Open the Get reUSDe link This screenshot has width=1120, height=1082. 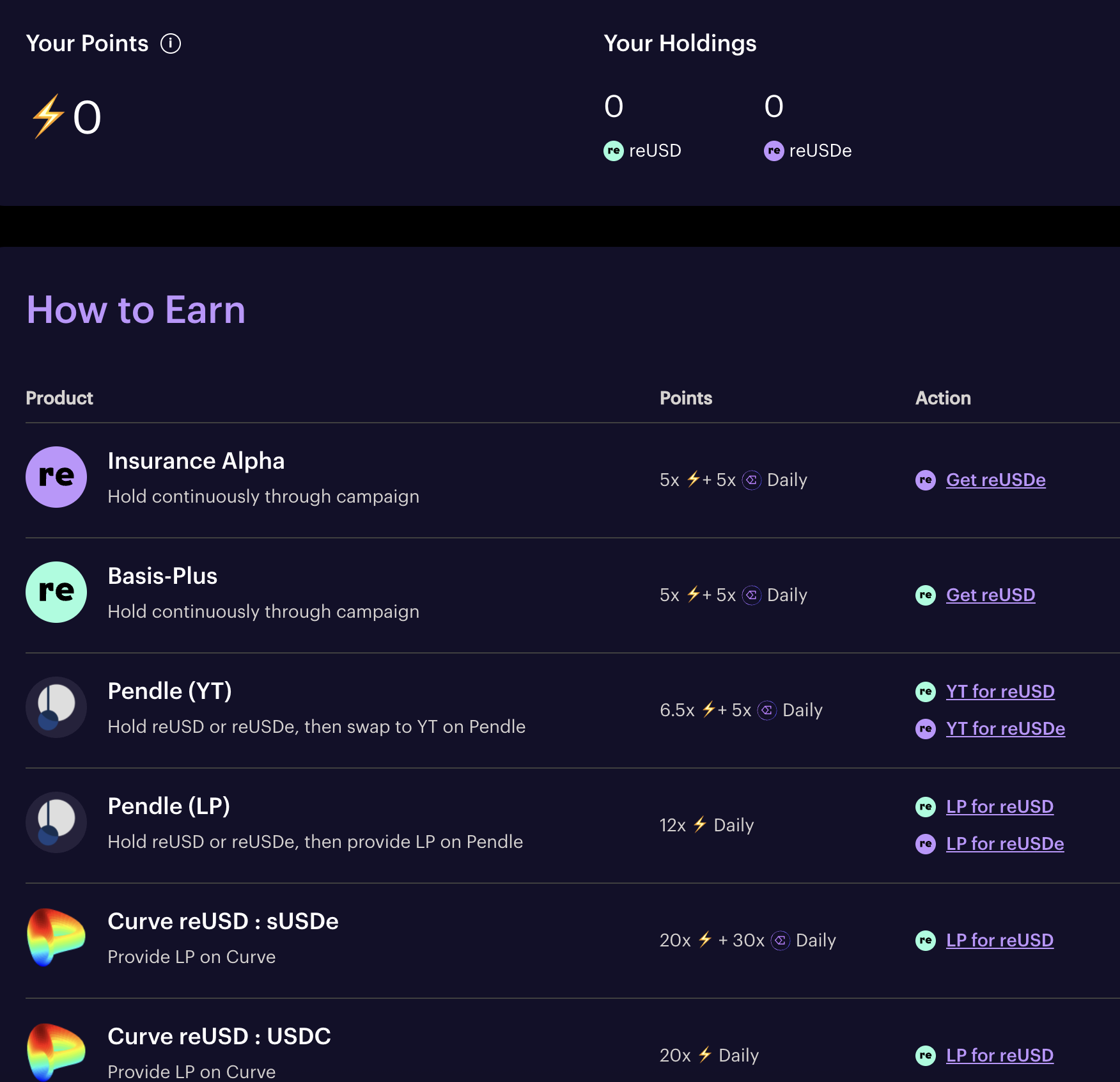coord(995,480)
